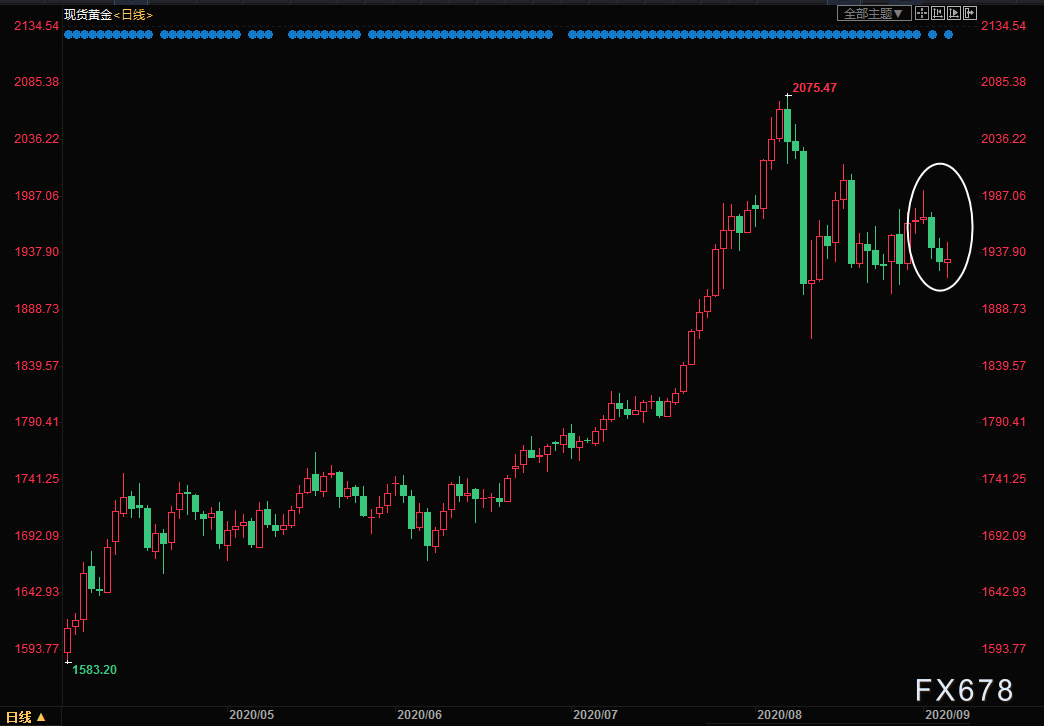Image resolution: width=1044 pixels, height=726 pixels.
Task: Click 1937.90 on the left price axis
Action: click(37, 252)
